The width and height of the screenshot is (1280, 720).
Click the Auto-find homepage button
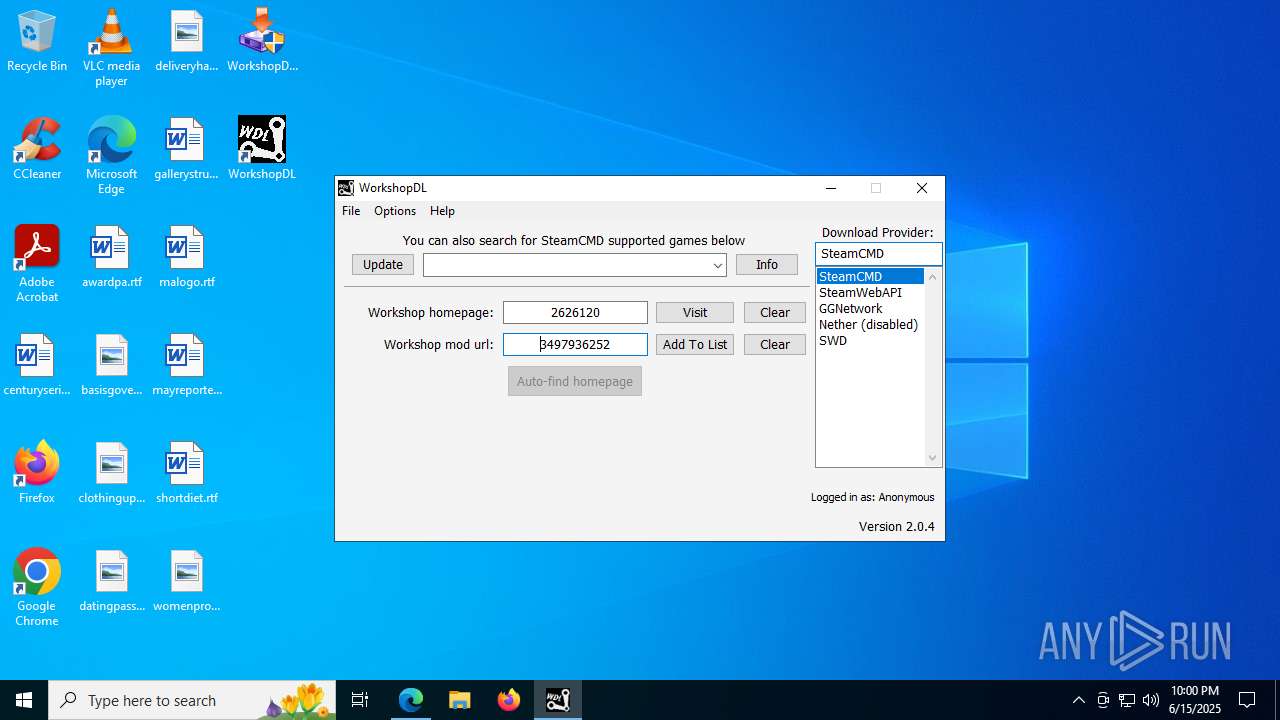click(x=575, y=382)
